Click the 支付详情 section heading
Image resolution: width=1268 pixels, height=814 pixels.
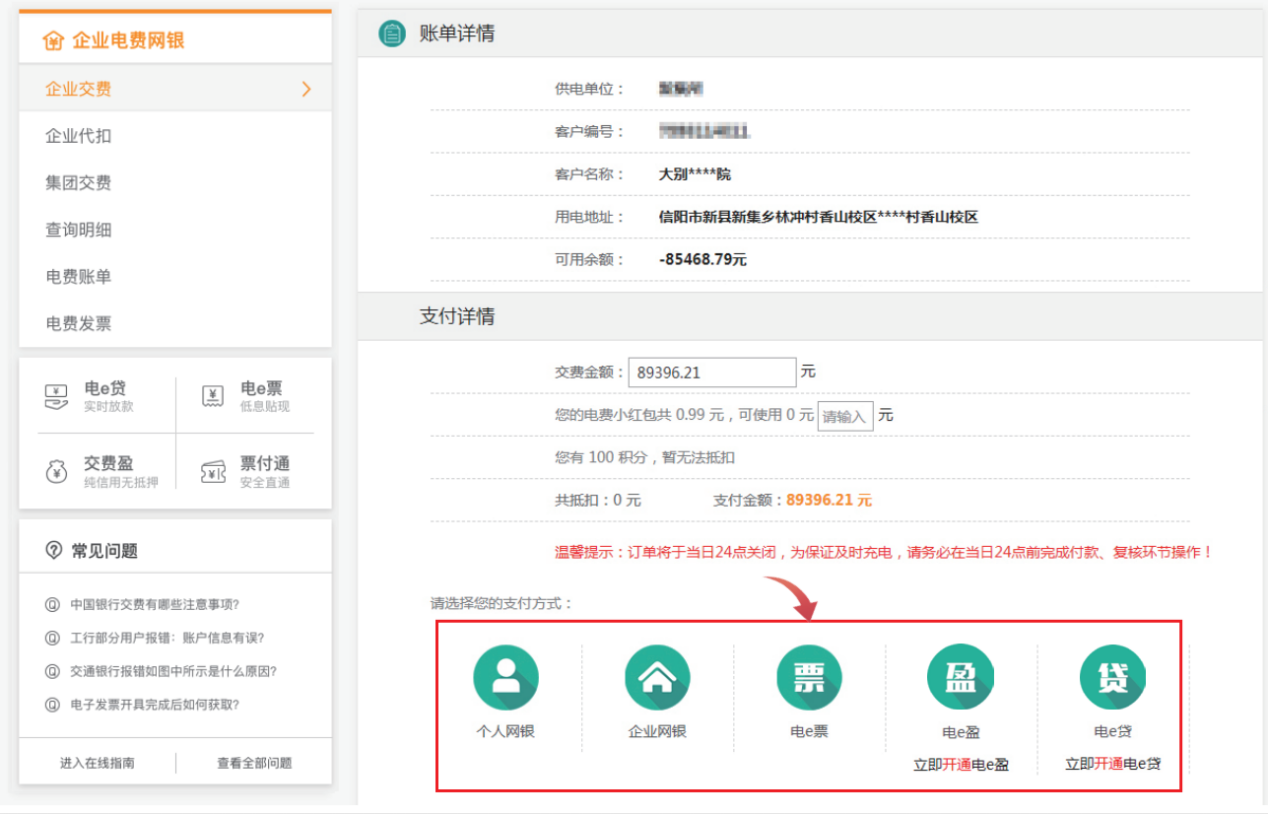click(457, 317)
